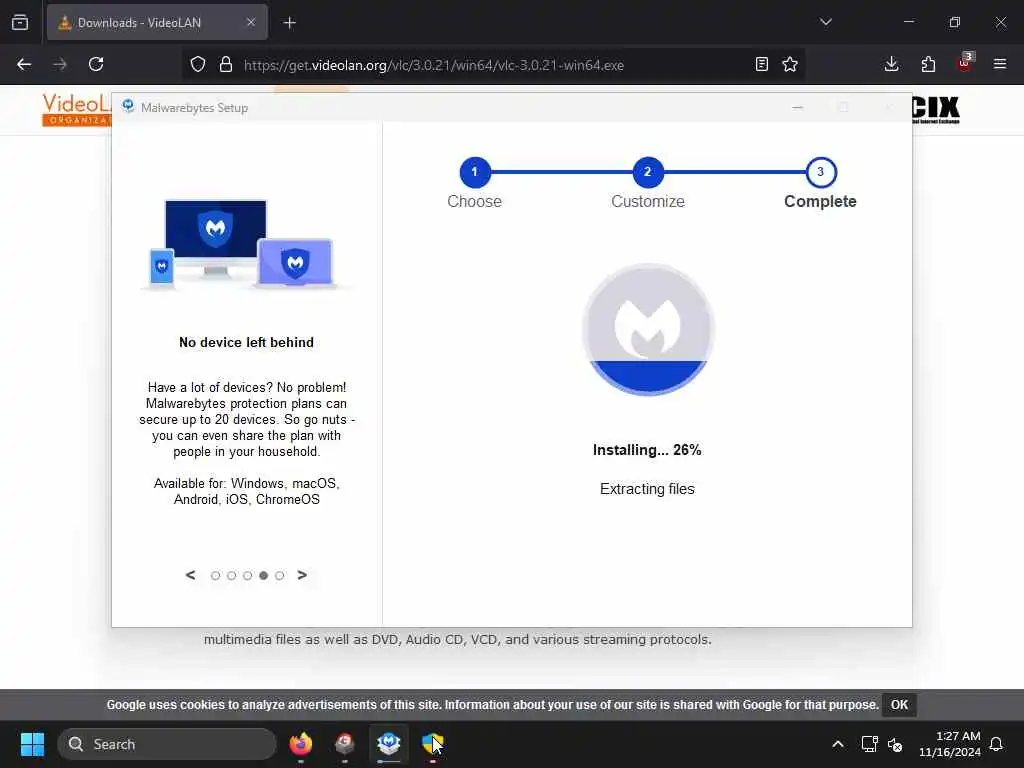Open the Firefox hamburger menu
Viewport: 1024px width, 768px height.
1000,64
